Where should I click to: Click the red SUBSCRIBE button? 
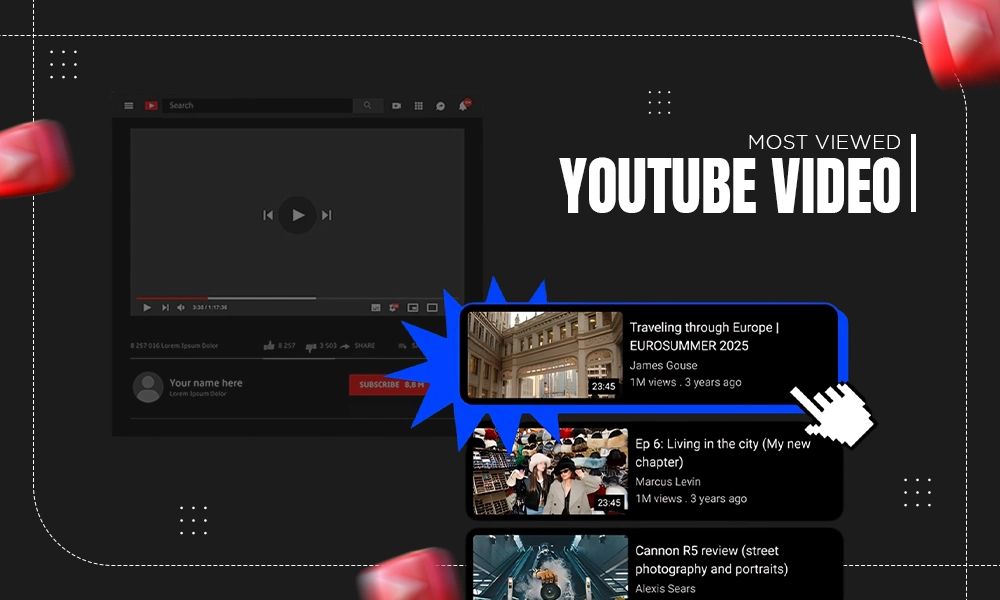pyautogui.click(x=388, y=384)
